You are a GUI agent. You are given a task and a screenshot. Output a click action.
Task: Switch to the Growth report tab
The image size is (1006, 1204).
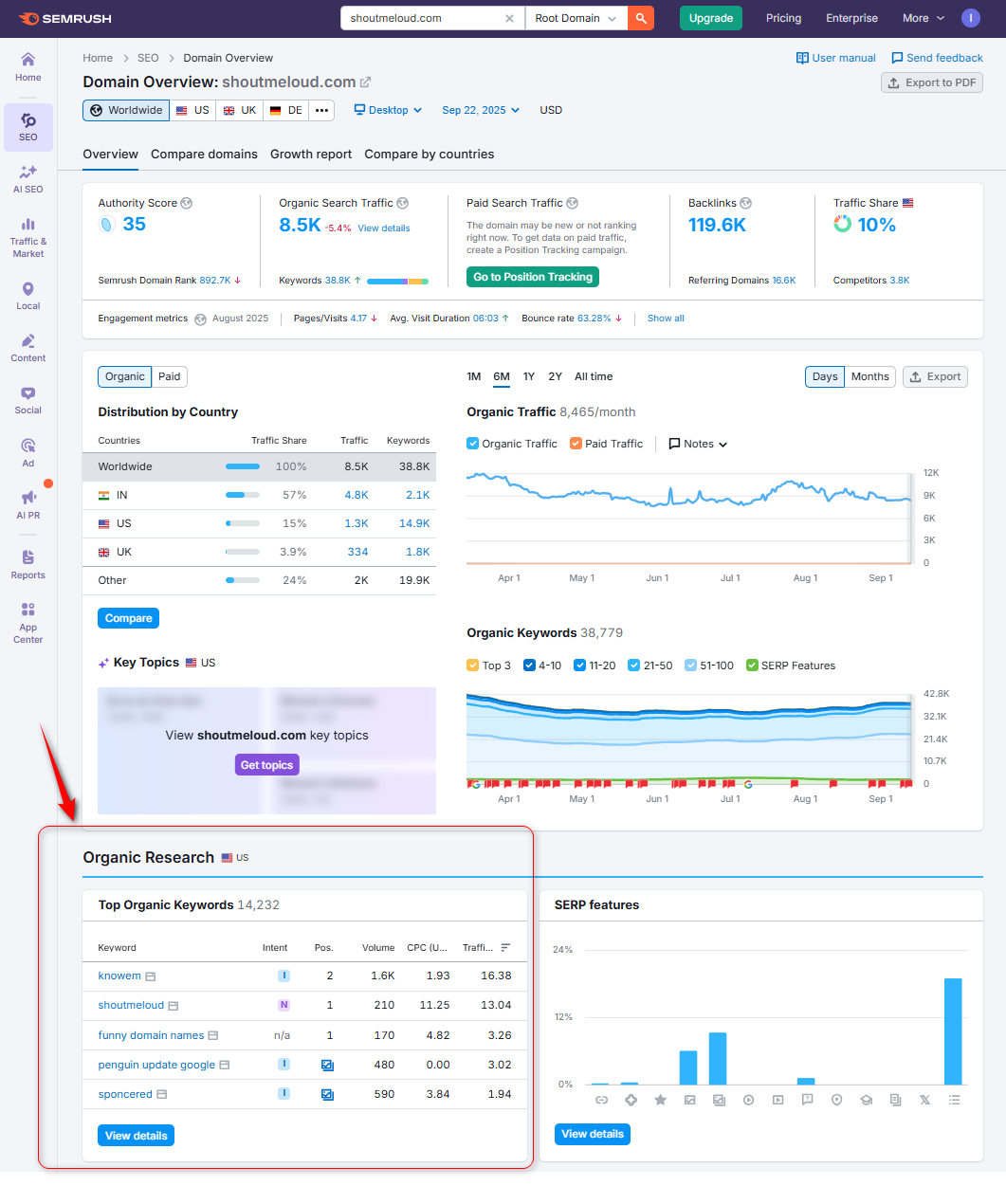click(310, 154)
